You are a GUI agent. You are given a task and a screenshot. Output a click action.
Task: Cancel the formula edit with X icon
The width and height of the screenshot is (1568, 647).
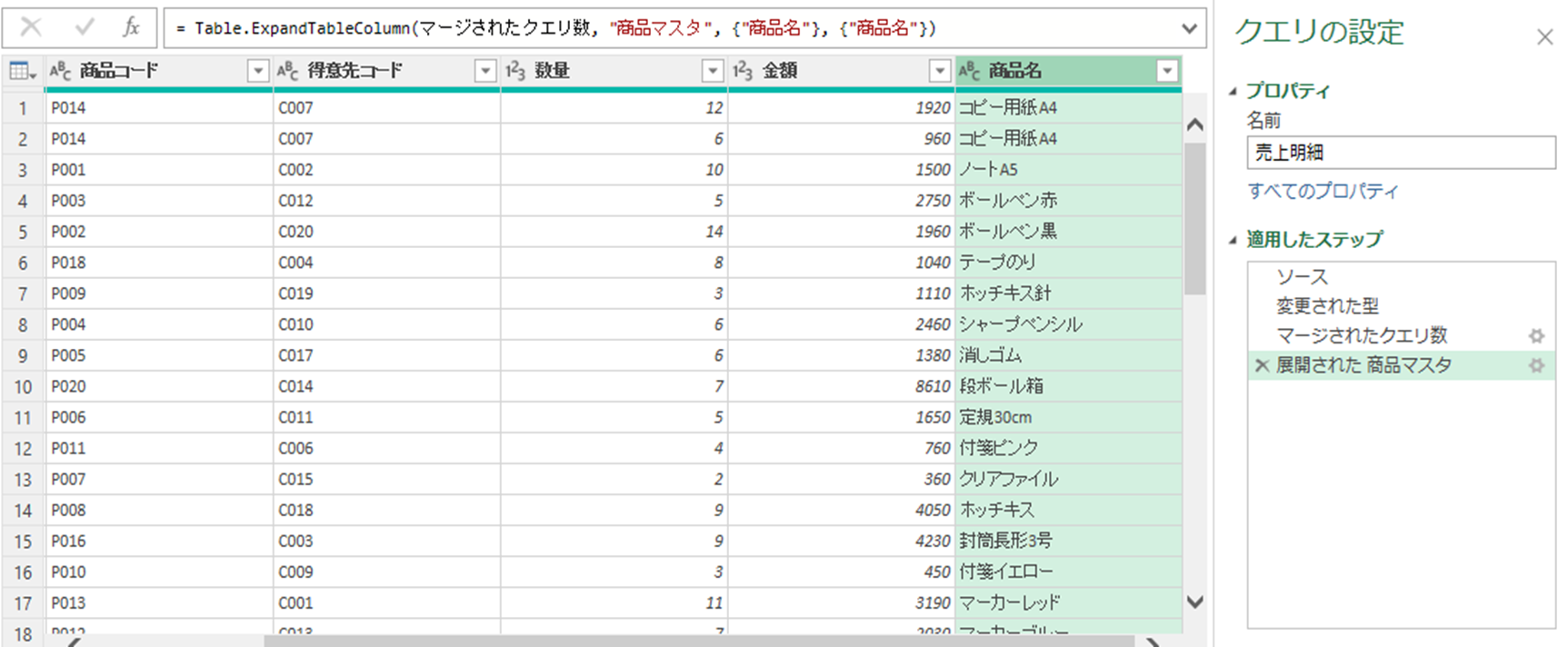tap(31, 28)
